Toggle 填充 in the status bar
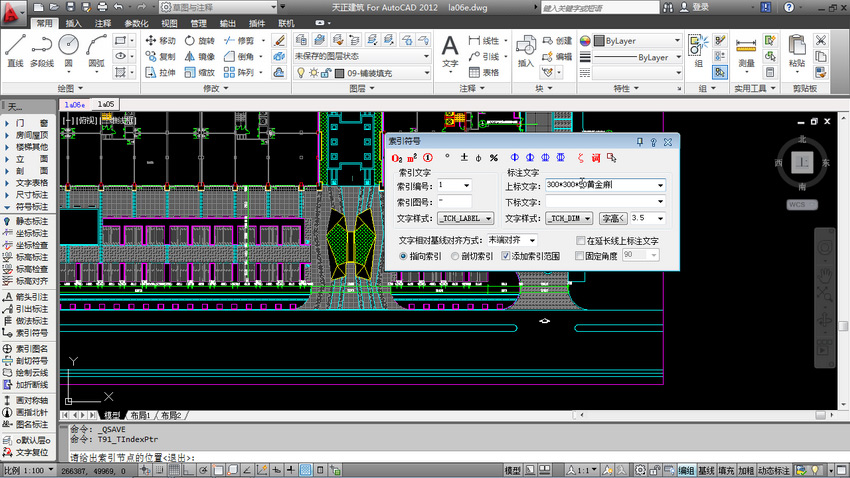Viewport: 850px width, 478px height. [726, 470]
